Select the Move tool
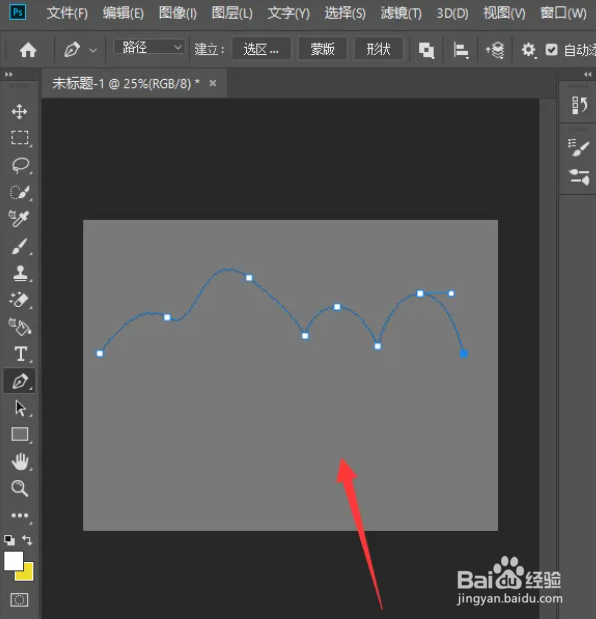This screenshot has height=619, width=596. tap(19, 112)
